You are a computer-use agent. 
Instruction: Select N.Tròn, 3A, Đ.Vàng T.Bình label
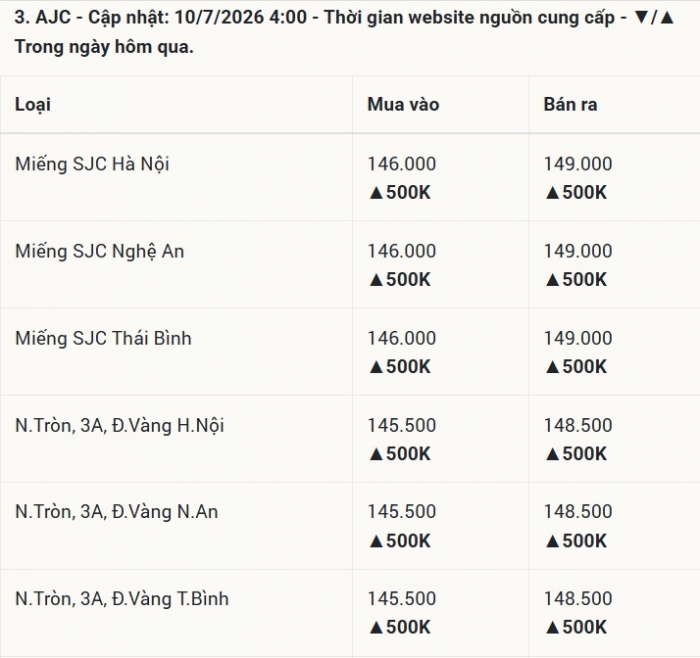(x=122, y=599)
